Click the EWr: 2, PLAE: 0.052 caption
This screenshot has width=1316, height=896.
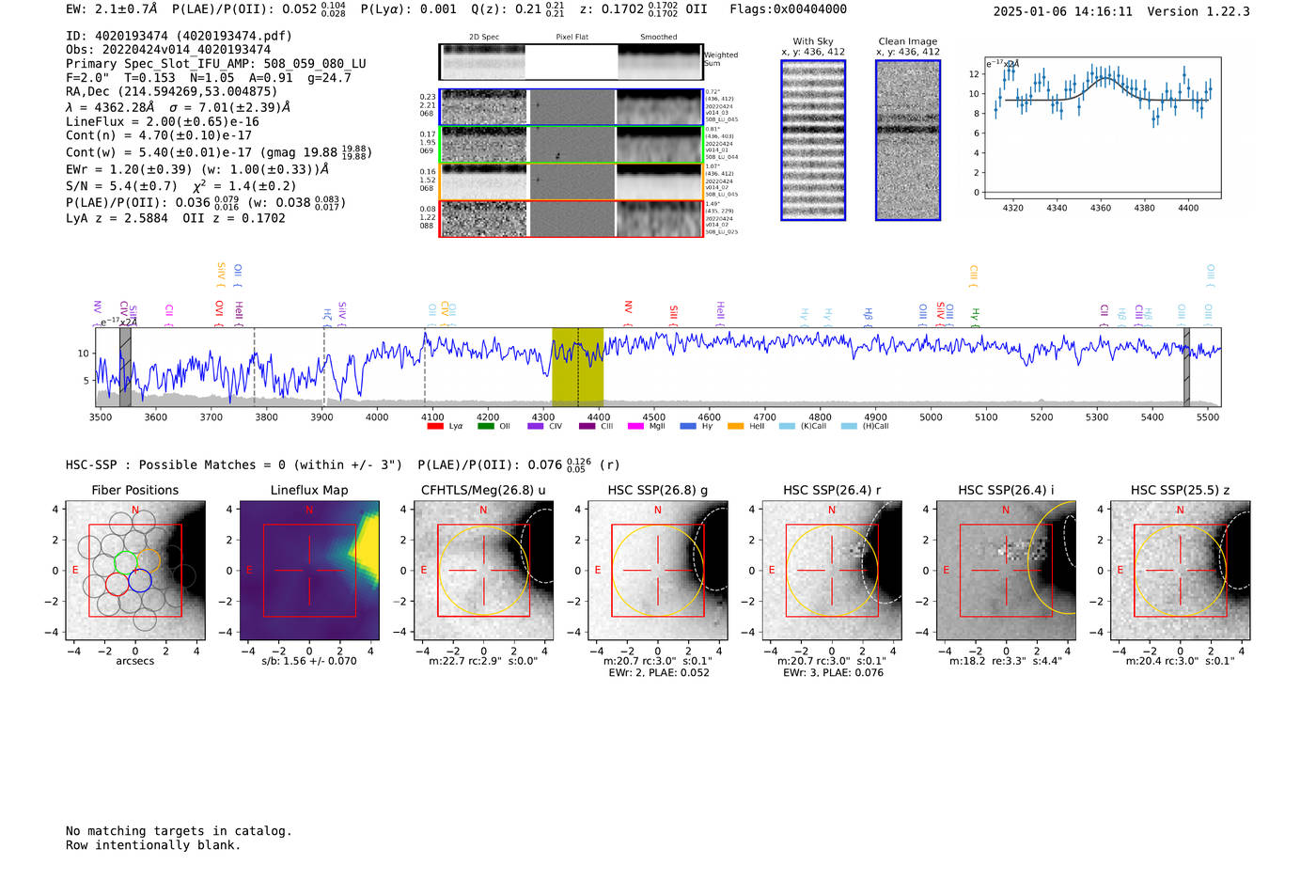tap(658, 673)
